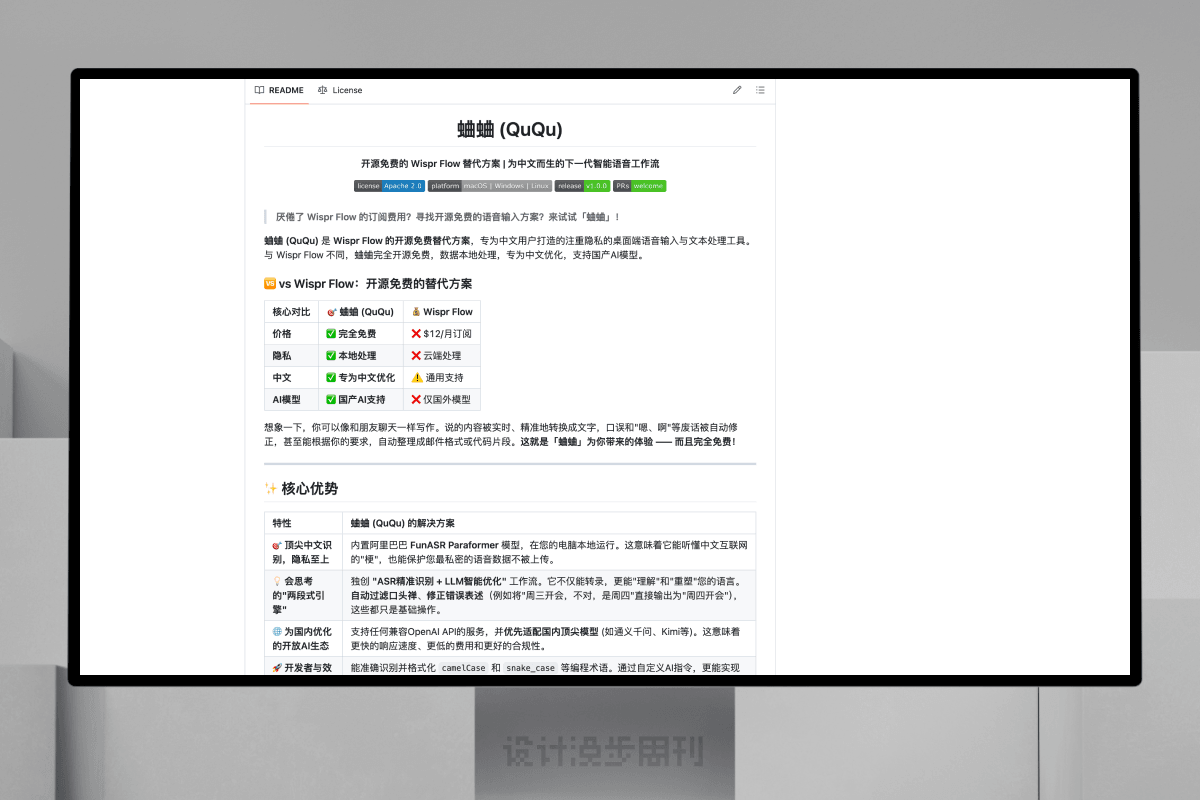The image size is (1200, 800).
Task: Click the snake_case inline code text
Action: [529, 668]
